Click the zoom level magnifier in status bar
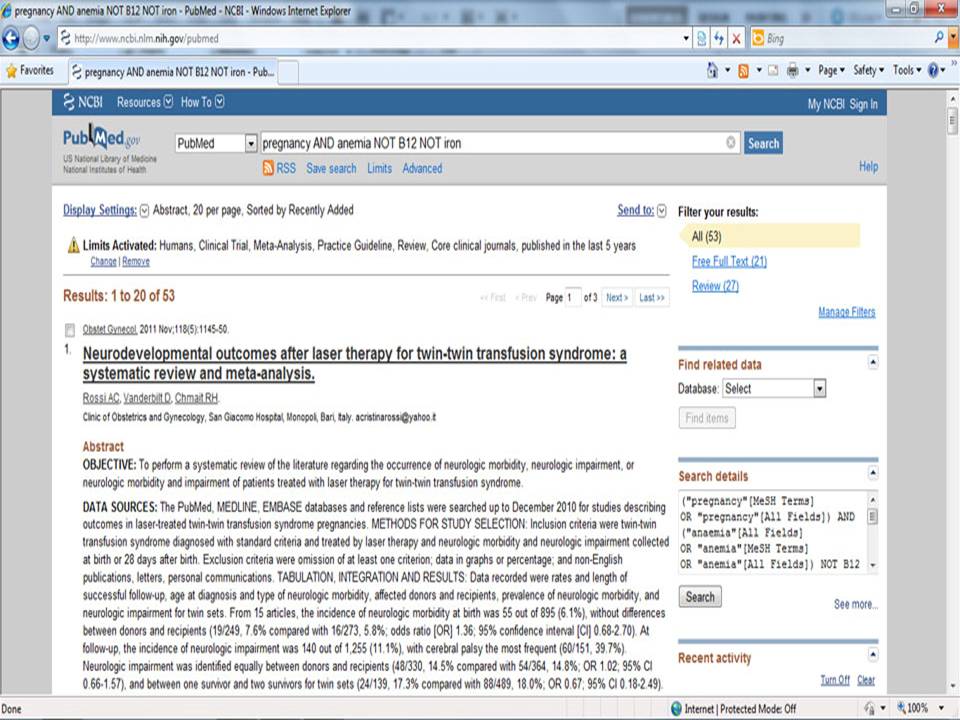The height and width of the screenshot is (720, 960). [902, 708]
